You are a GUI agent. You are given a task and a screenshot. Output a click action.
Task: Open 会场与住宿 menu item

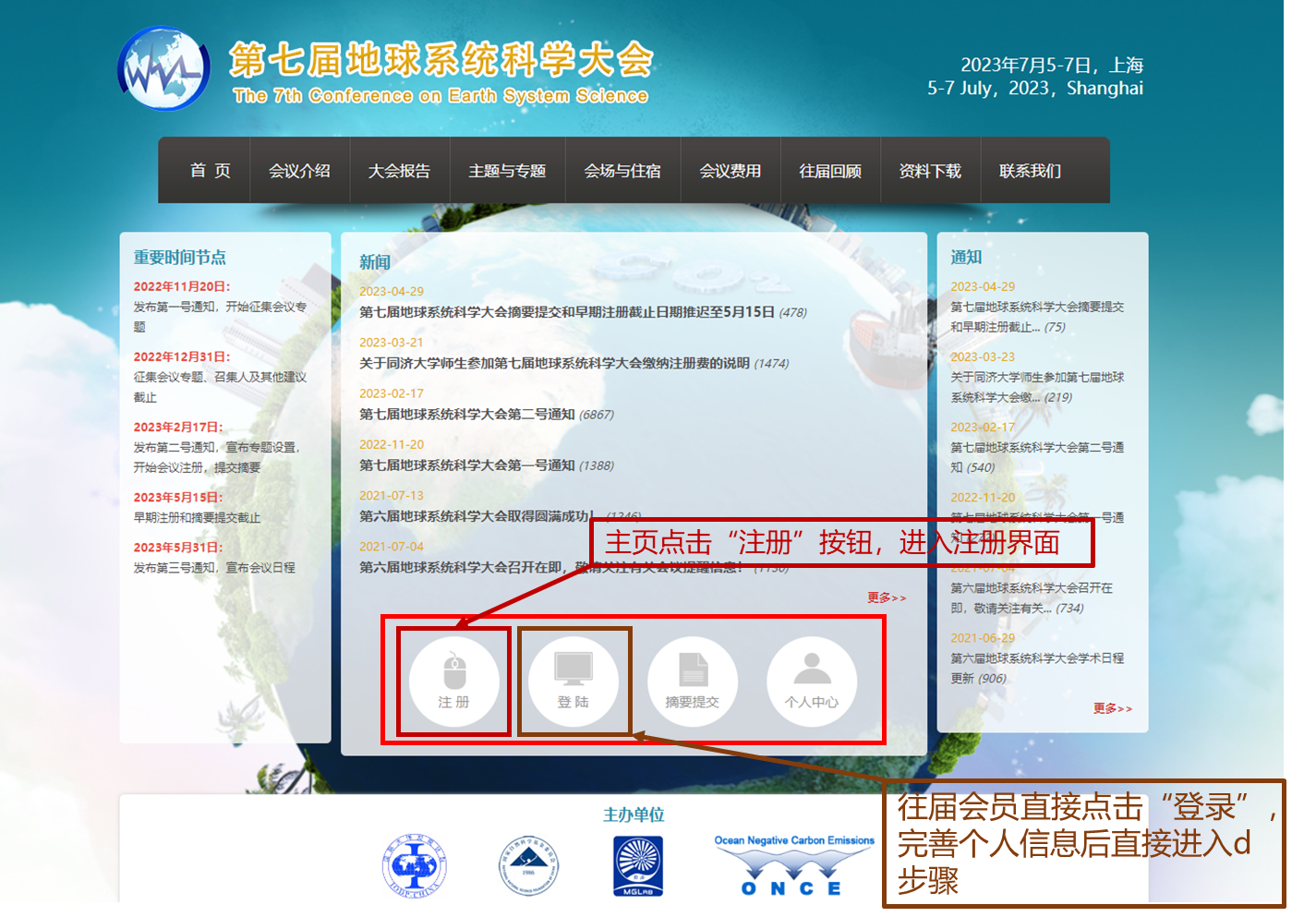pos(622,171)
